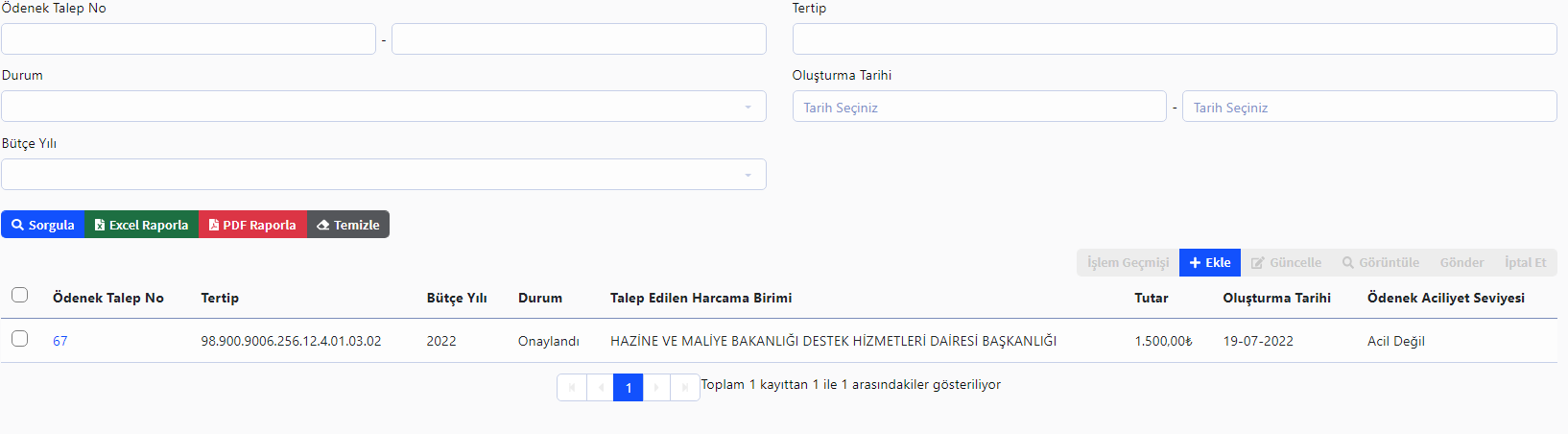Sort by Tutar column header
This screenshot has height=434, width=1568.
point(1151,298)
